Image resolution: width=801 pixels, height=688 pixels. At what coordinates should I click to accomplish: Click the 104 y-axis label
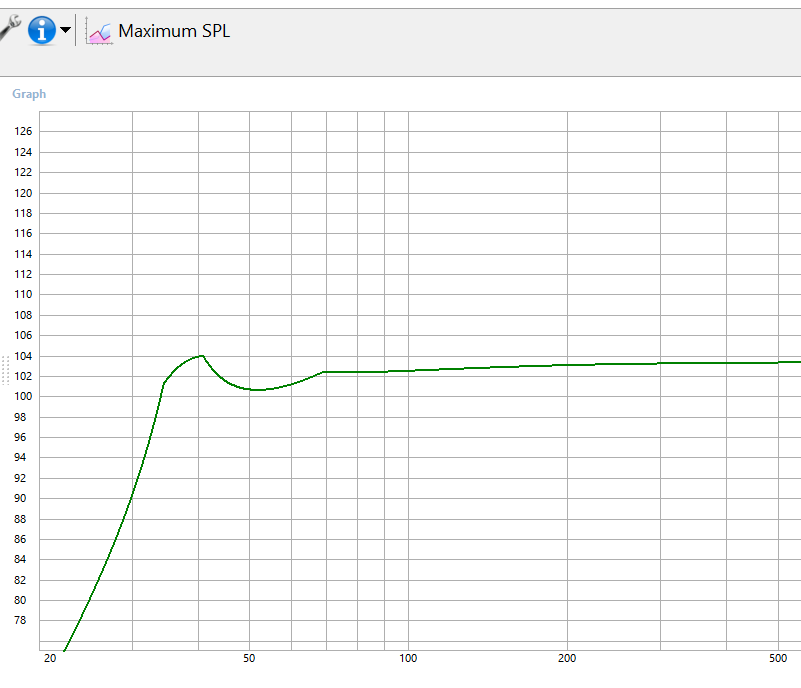pyautogui.click(x=23, y=356)
